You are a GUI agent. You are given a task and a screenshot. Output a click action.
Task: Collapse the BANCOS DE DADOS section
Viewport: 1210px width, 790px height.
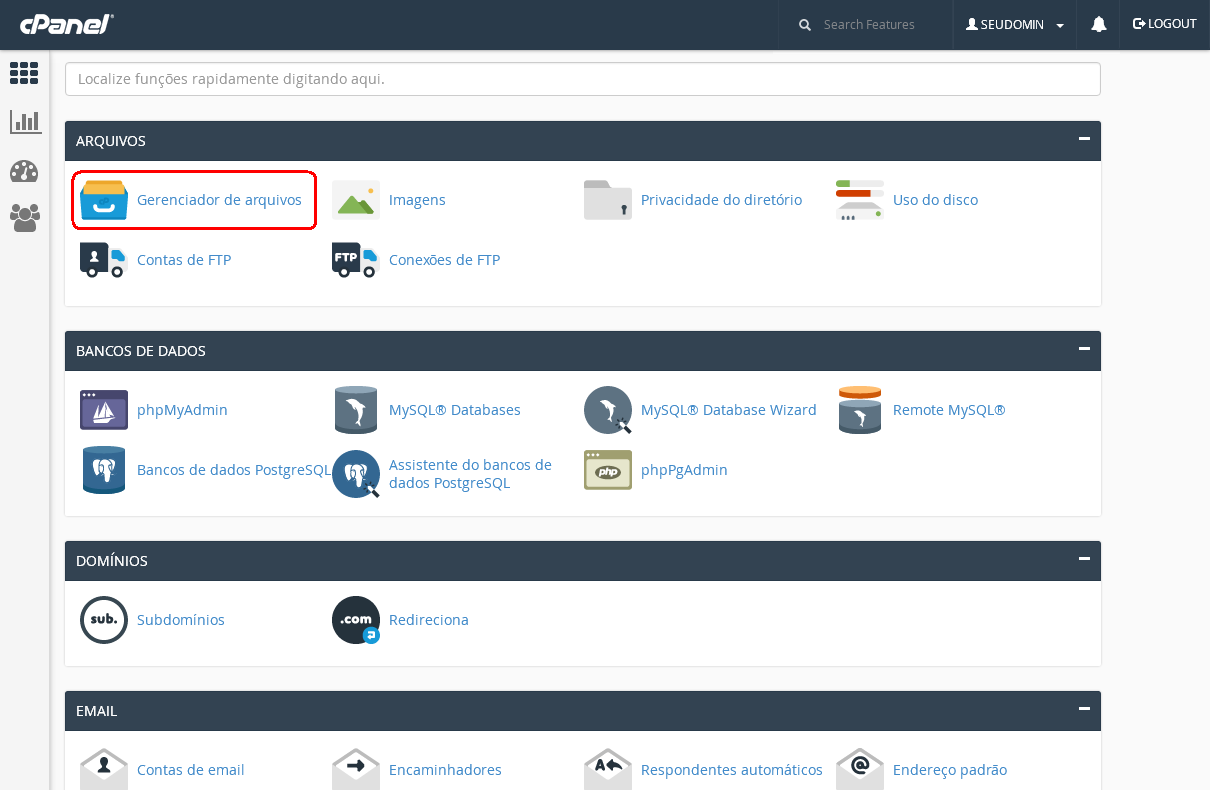[x=1084, y=349]
